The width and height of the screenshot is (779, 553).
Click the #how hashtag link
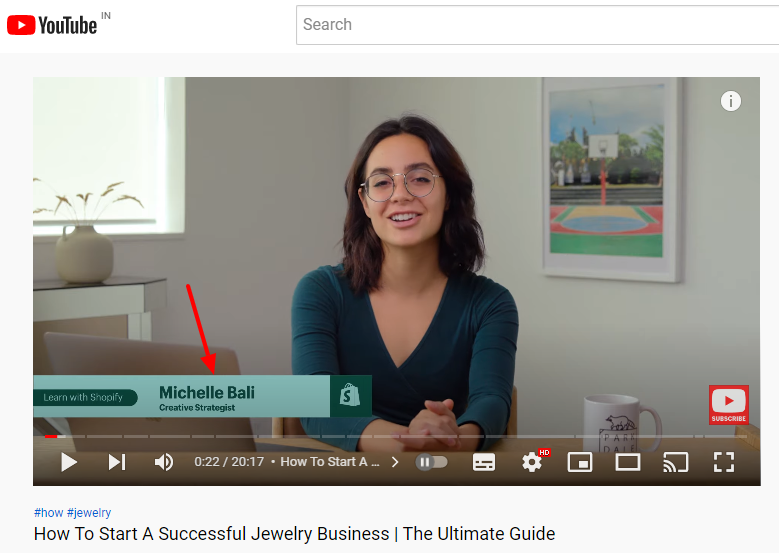click(48, 512)
